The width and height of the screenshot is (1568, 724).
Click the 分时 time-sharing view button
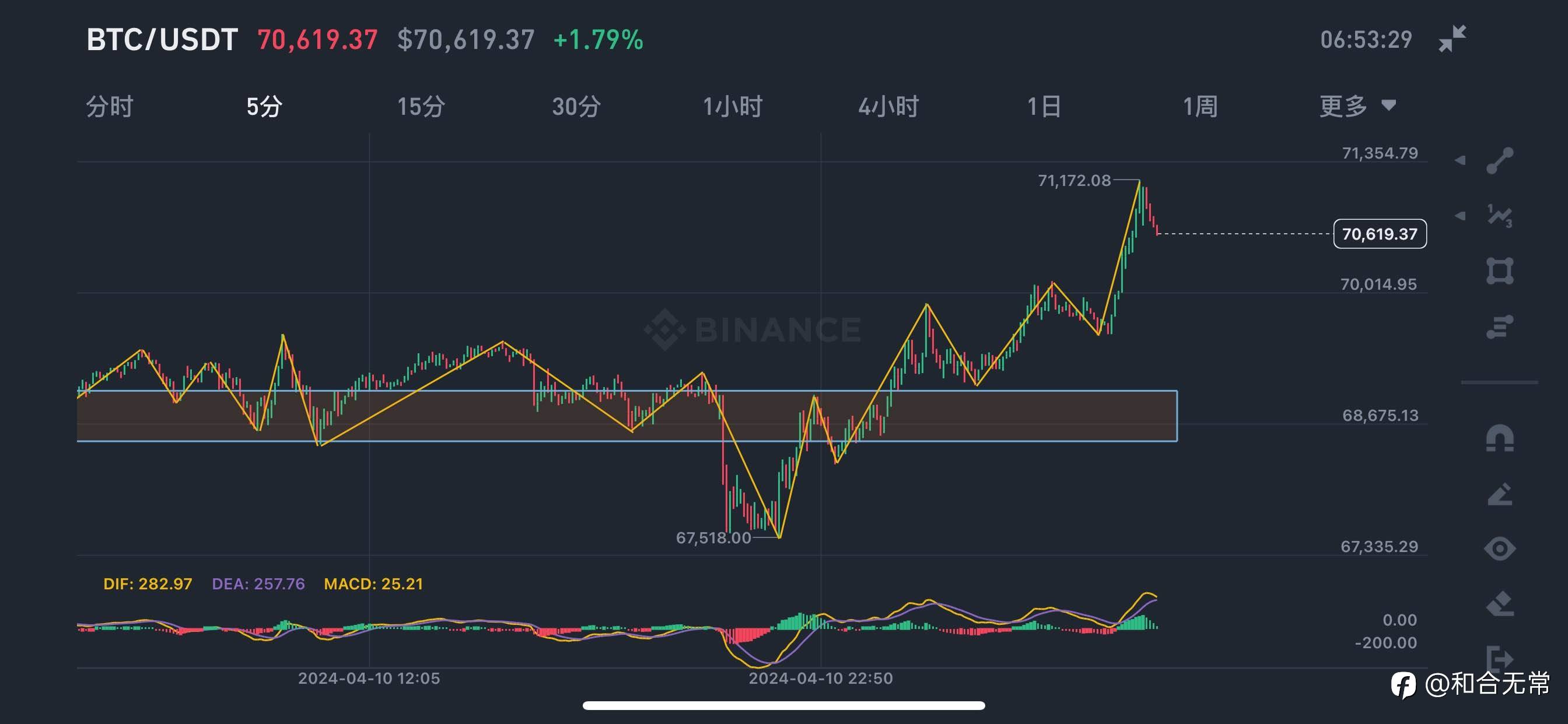(110, 107)
